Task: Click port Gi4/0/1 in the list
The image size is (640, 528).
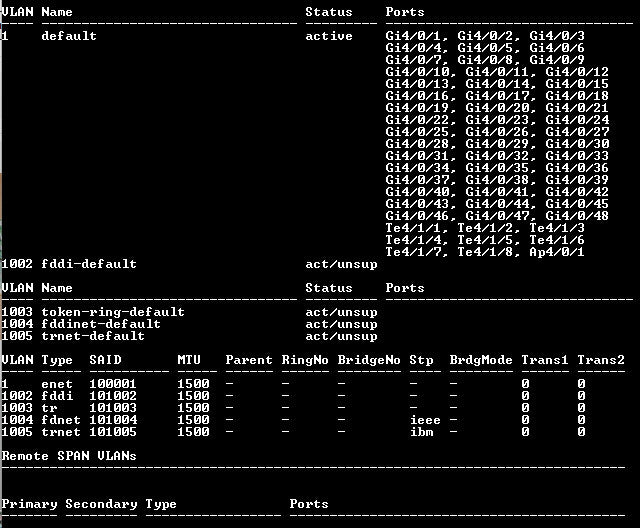Action: [413, 36]
